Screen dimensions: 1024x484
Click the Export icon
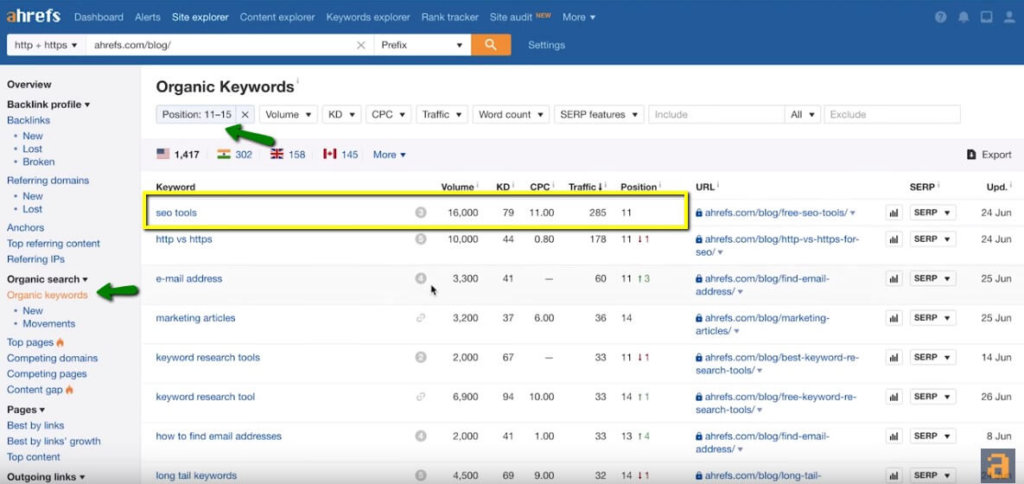tap(971, 155)
